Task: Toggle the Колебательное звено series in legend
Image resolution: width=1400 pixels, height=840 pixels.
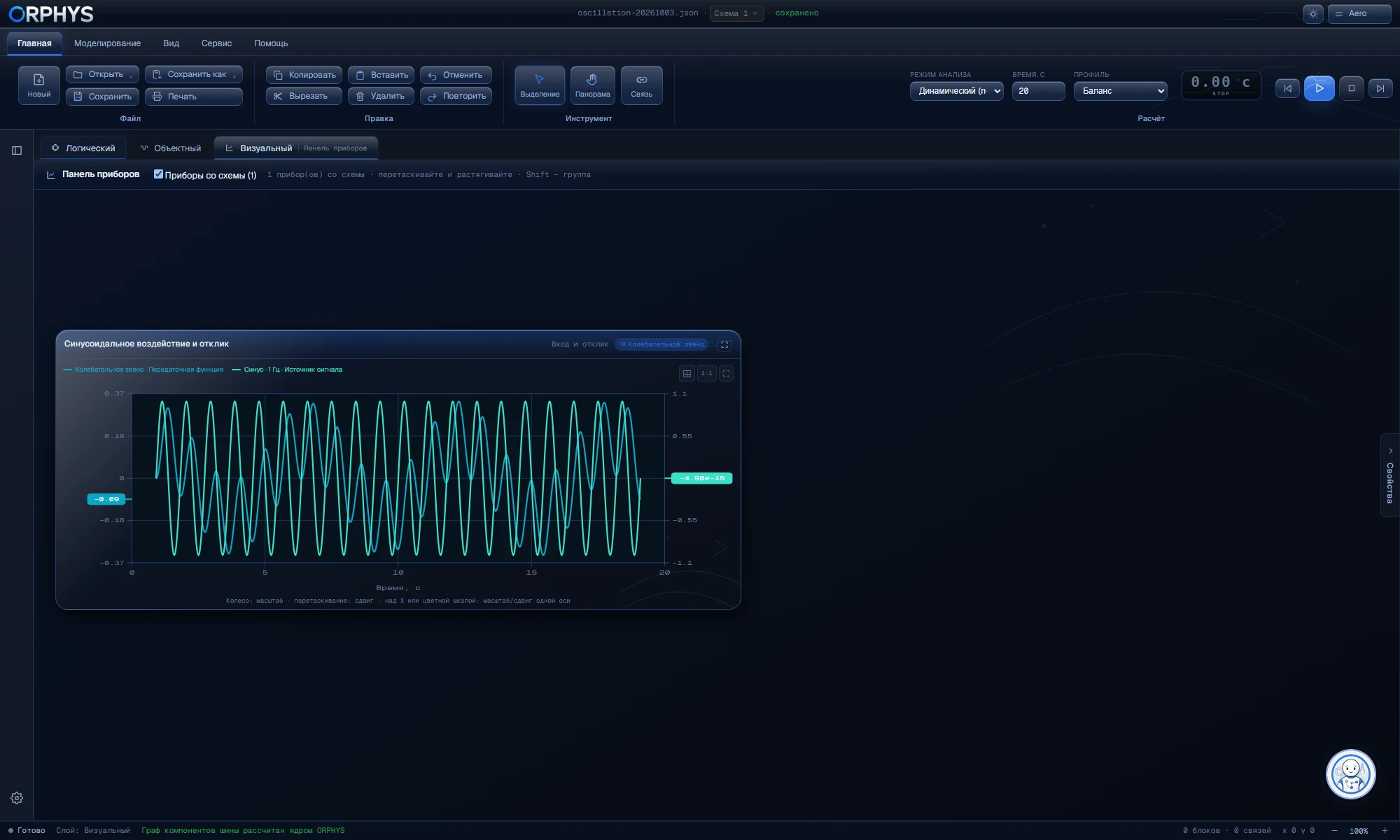Action: pos(143,370)
